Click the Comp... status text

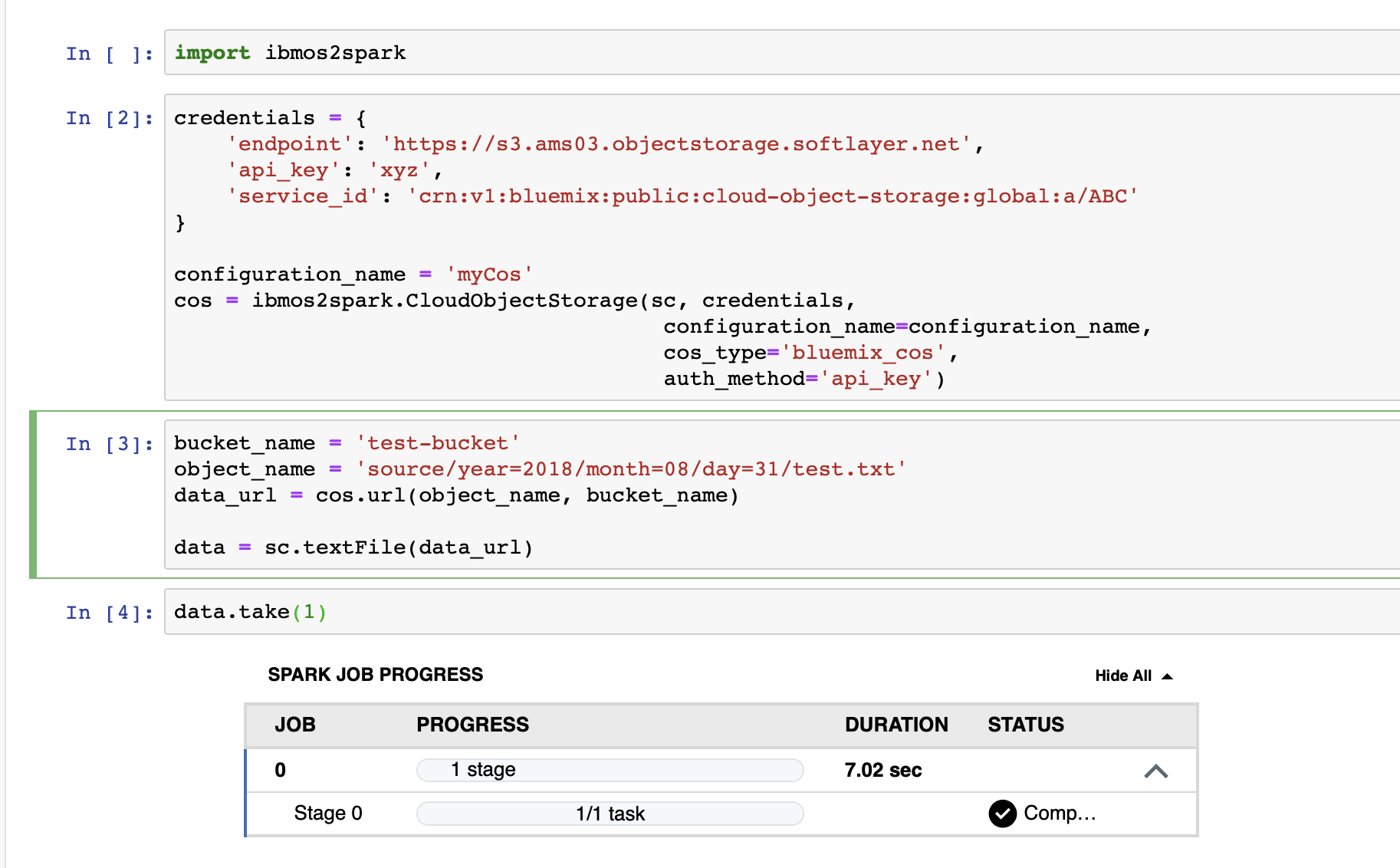point(1060,813)
